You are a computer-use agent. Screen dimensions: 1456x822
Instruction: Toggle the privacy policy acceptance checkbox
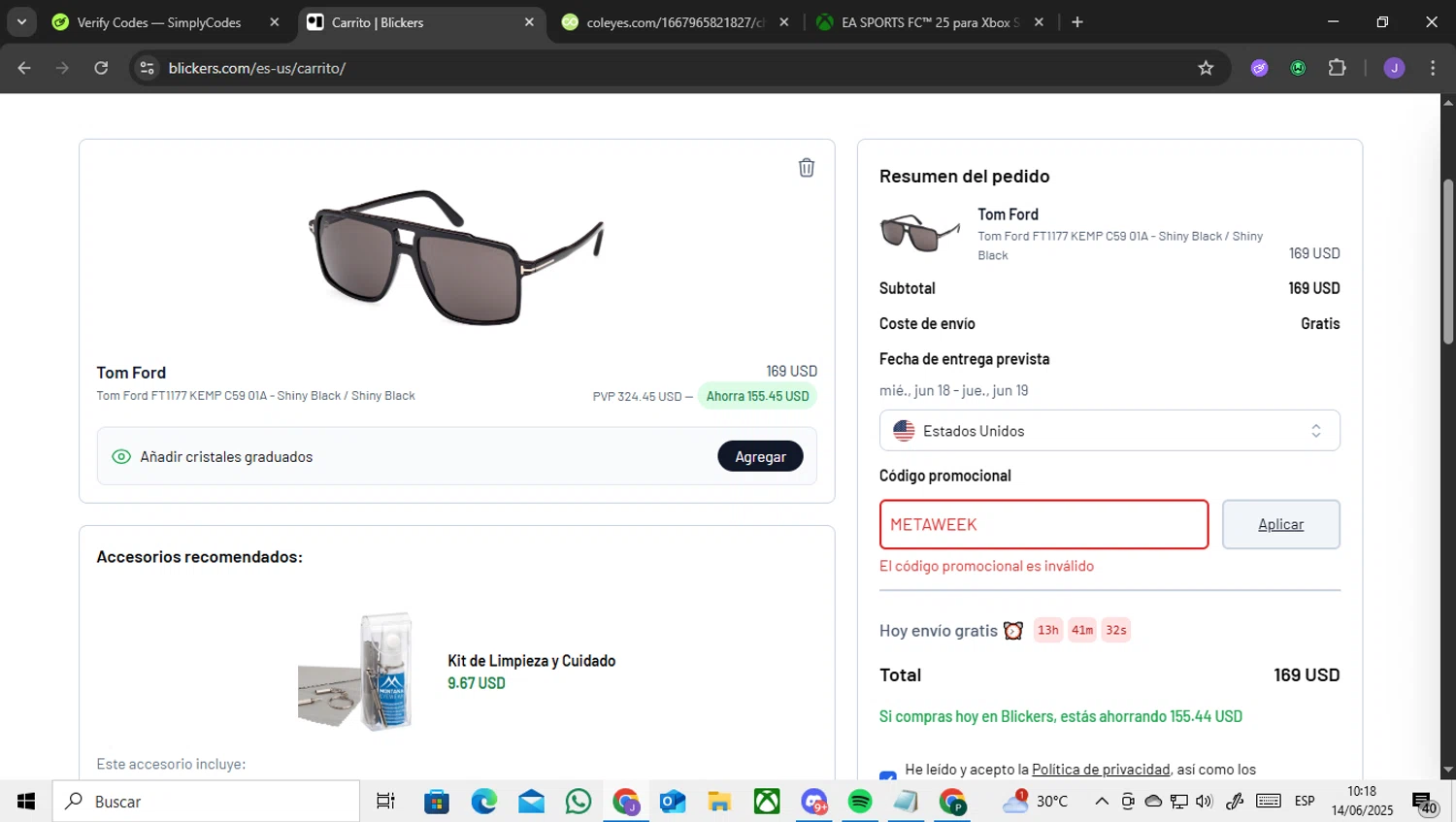pos(887,777)
